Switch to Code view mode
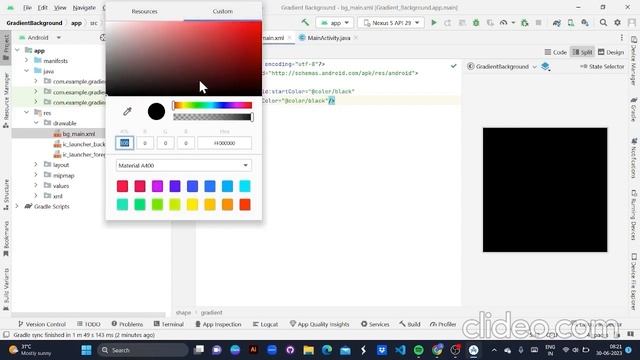Screen dimensions: 640x360 point(556,52)
